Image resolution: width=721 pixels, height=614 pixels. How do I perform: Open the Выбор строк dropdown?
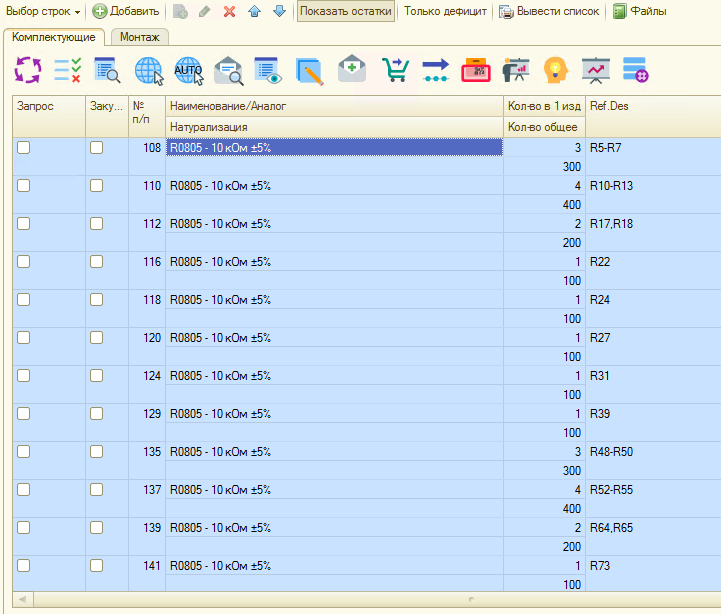click(x=43, y=12)
